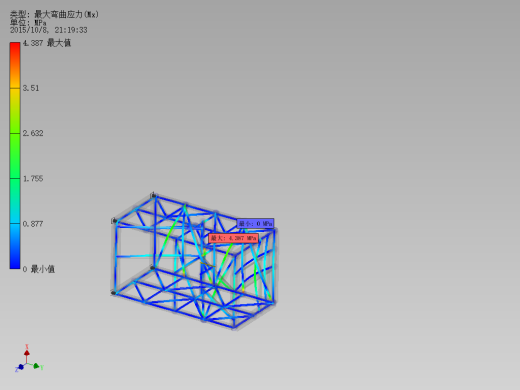Click the green Y axis arrow

click(36, 366)
